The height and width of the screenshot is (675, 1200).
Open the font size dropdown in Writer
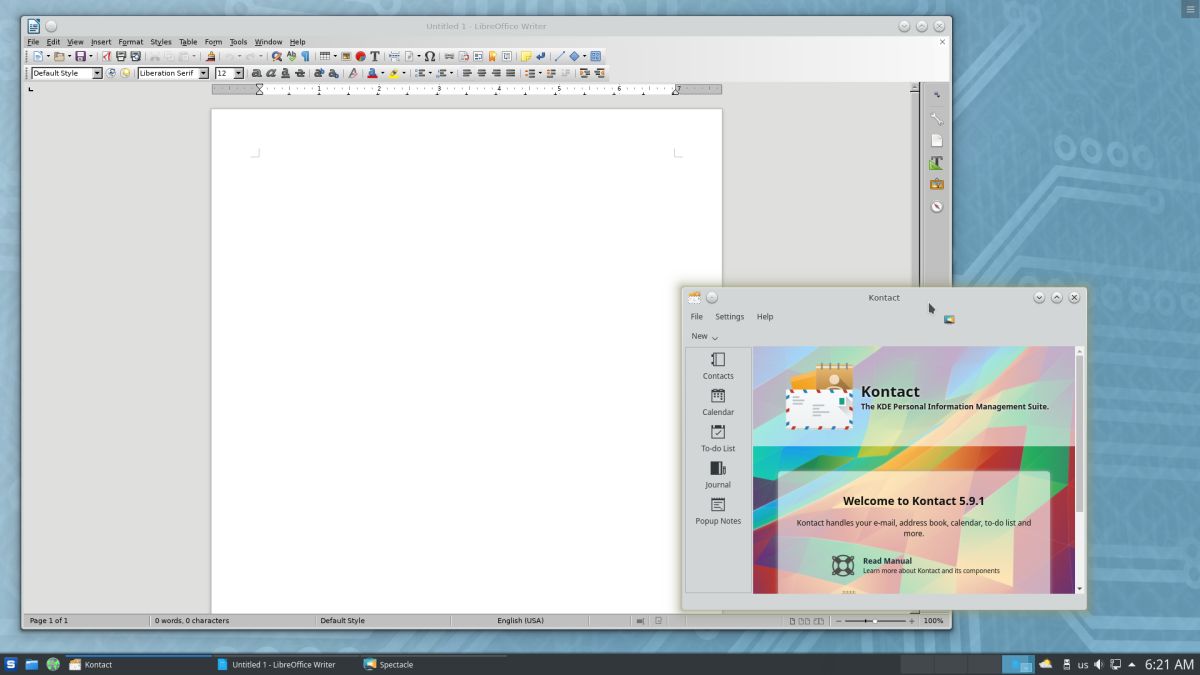pos(236,73)
